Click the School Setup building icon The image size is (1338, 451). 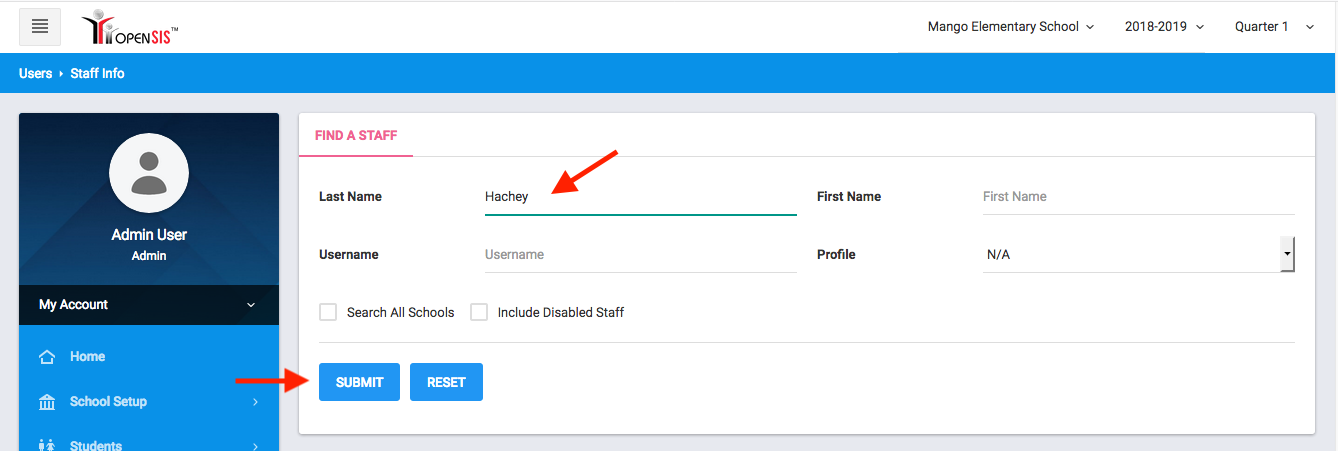(x=46, y=402)
